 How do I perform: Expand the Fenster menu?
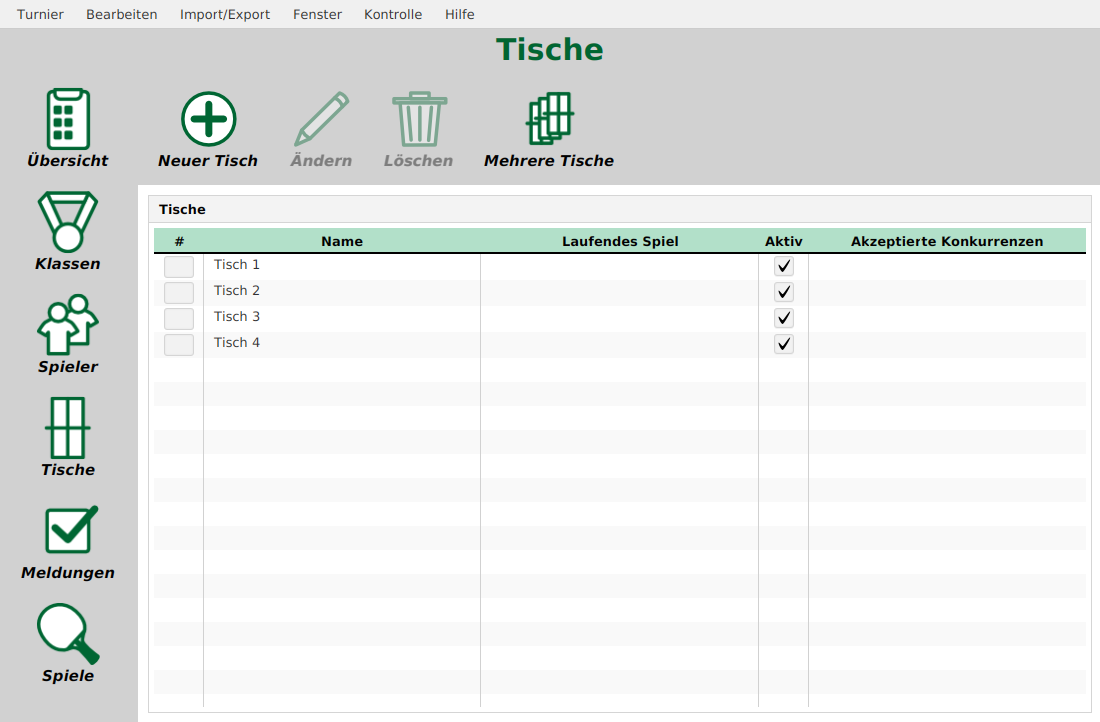coord(317,14)
